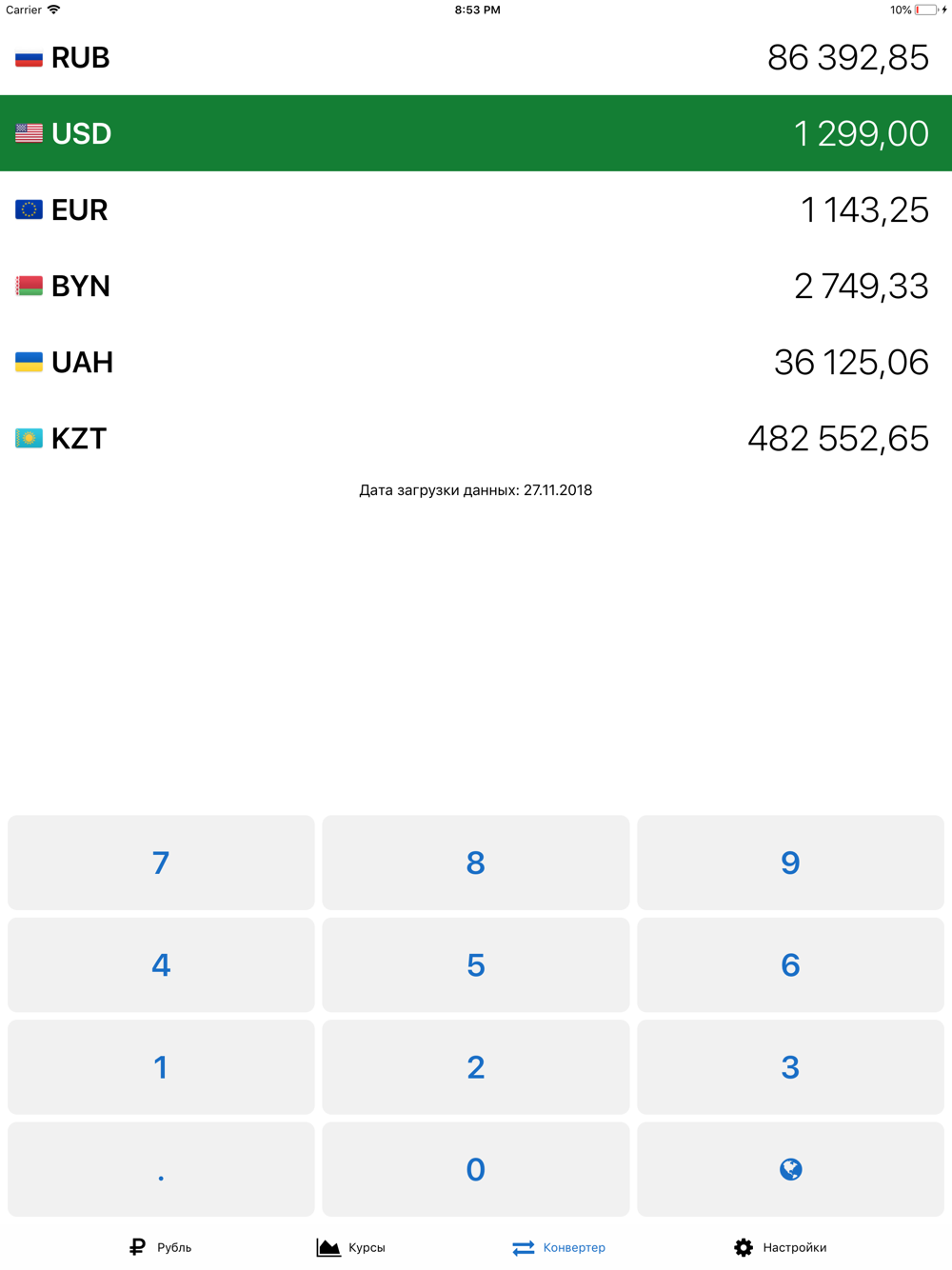Click the Russian flag icon
952x1270 pixels.
(29, 58)
